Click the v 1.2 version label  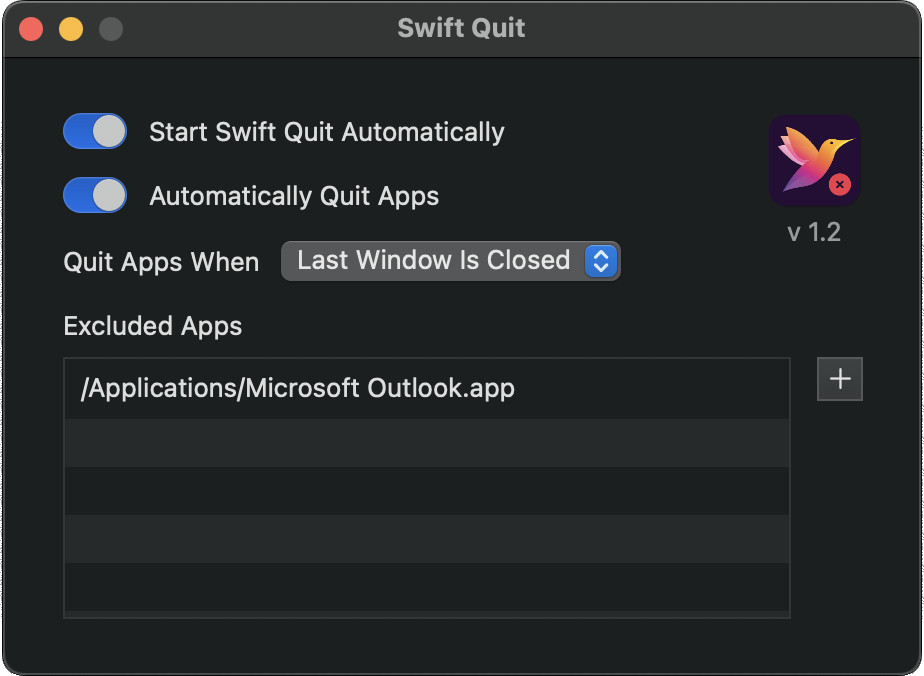[814, 232]
